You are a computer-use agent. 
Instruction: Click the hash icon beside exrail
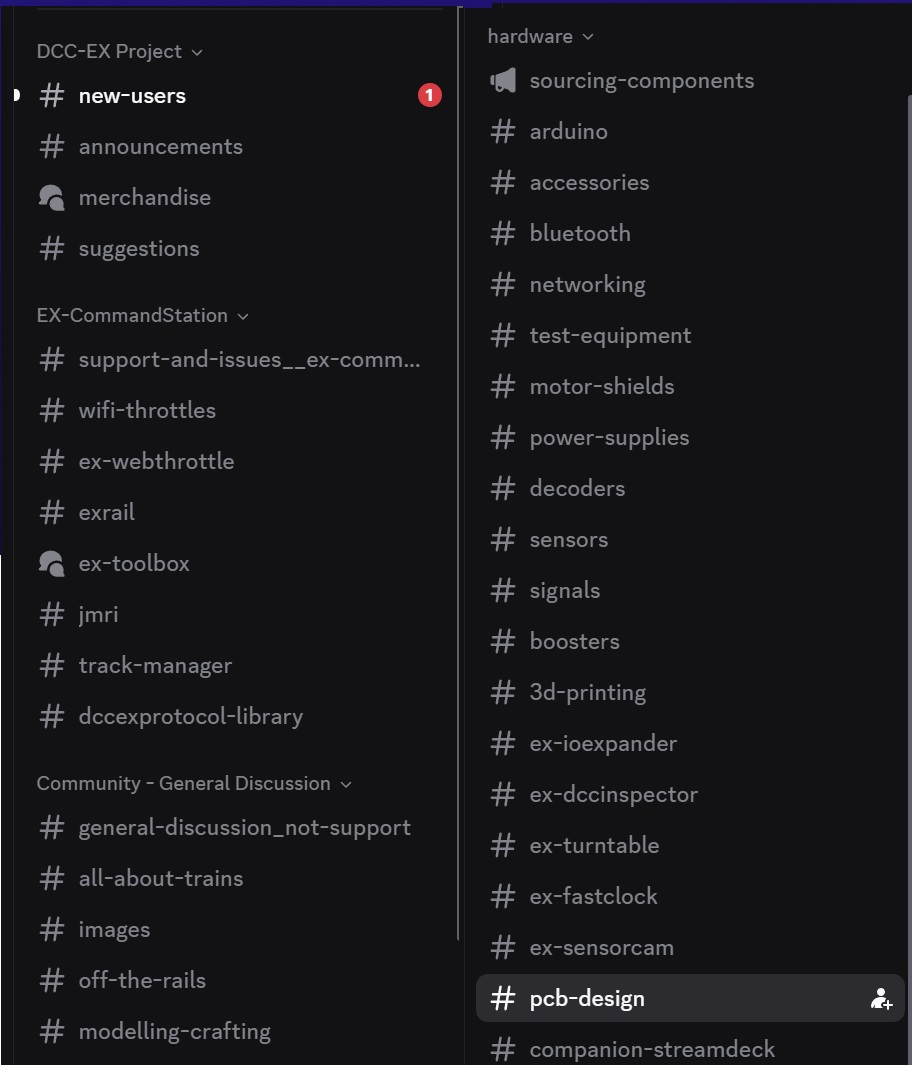tap(52, 512)
